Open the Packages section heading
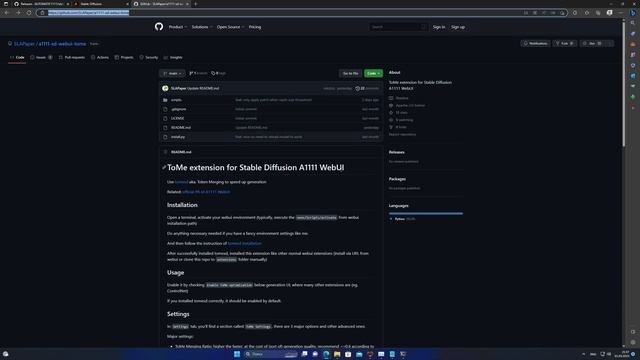The height and width of the screenshot is (360, 640). [x=397, y=179]
